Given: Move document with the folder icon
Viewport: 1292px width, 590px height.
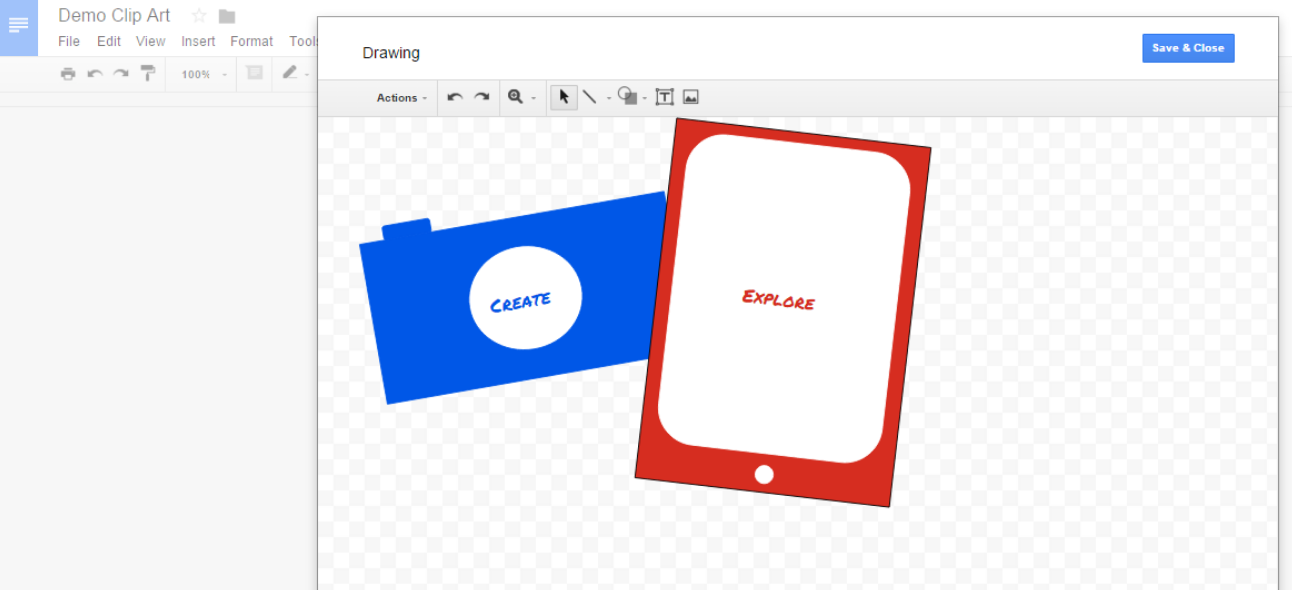Looking at the screenshot, I should (x=226, y=15).
